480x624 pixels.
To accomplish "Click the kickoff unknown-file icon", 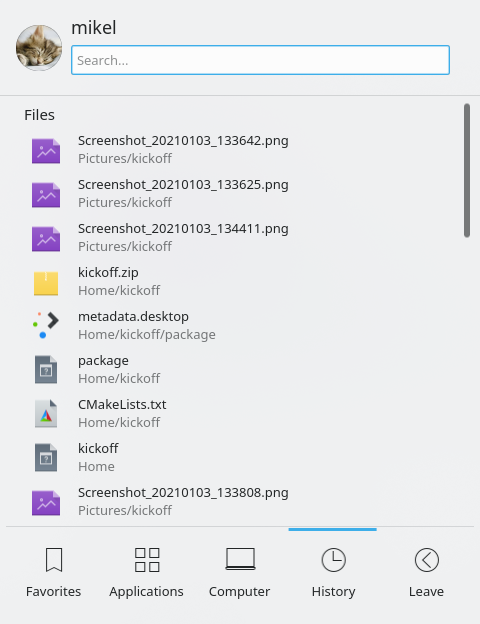I will click(x=46, y=457).
